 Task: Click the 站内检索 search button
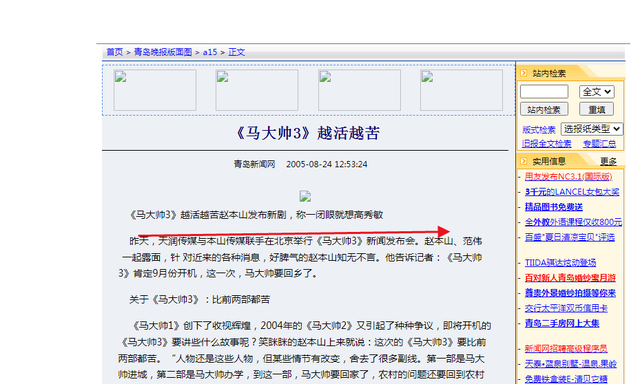[544, 109]
